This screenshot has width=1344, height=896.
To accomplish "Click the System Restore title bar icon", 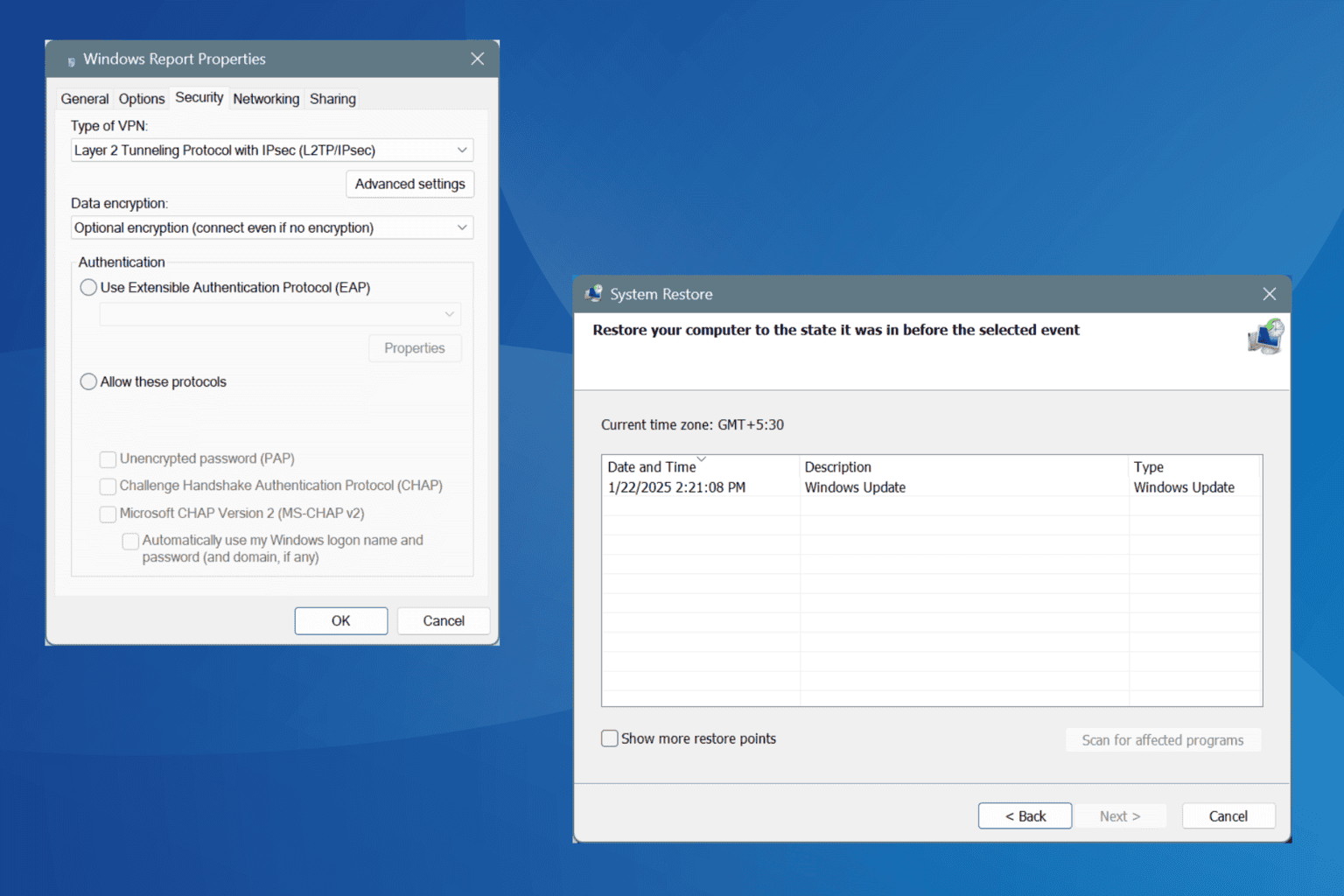I will point(594,294).
